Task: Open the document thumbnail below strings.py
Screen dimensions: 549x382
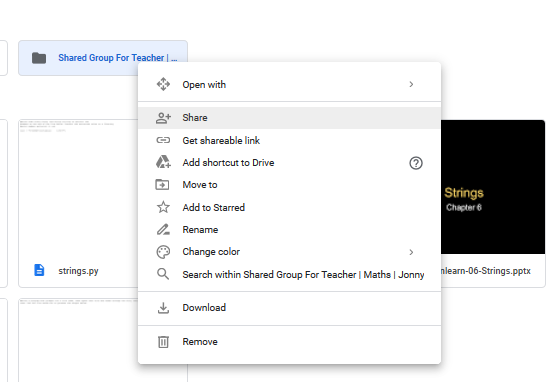Action: coord(79,340)
